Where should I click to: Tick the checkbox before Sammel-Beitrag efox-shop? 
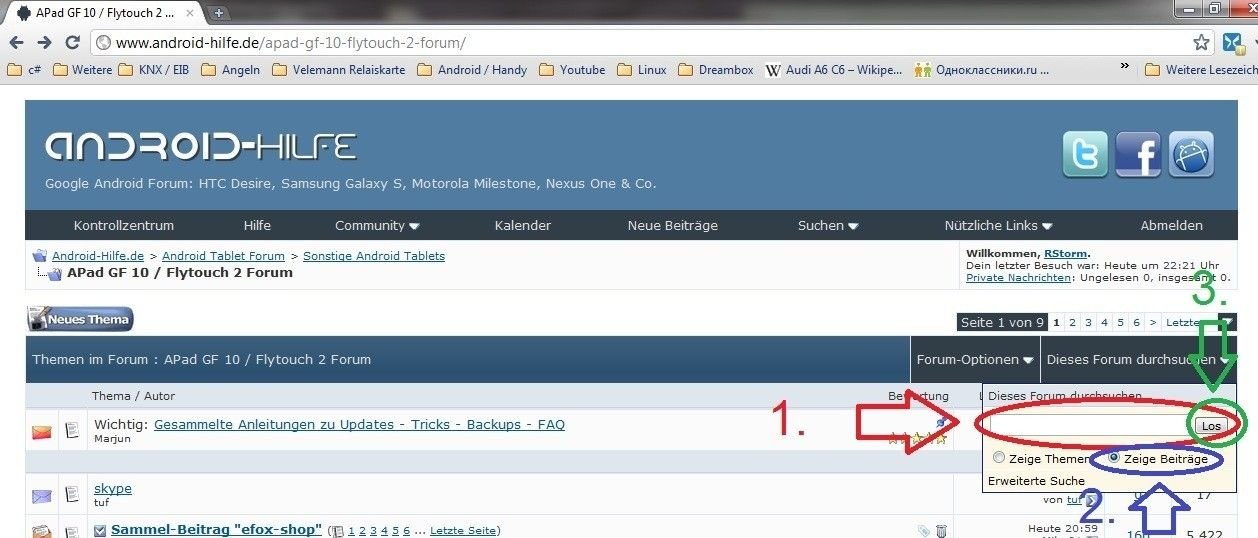point(100,530)
